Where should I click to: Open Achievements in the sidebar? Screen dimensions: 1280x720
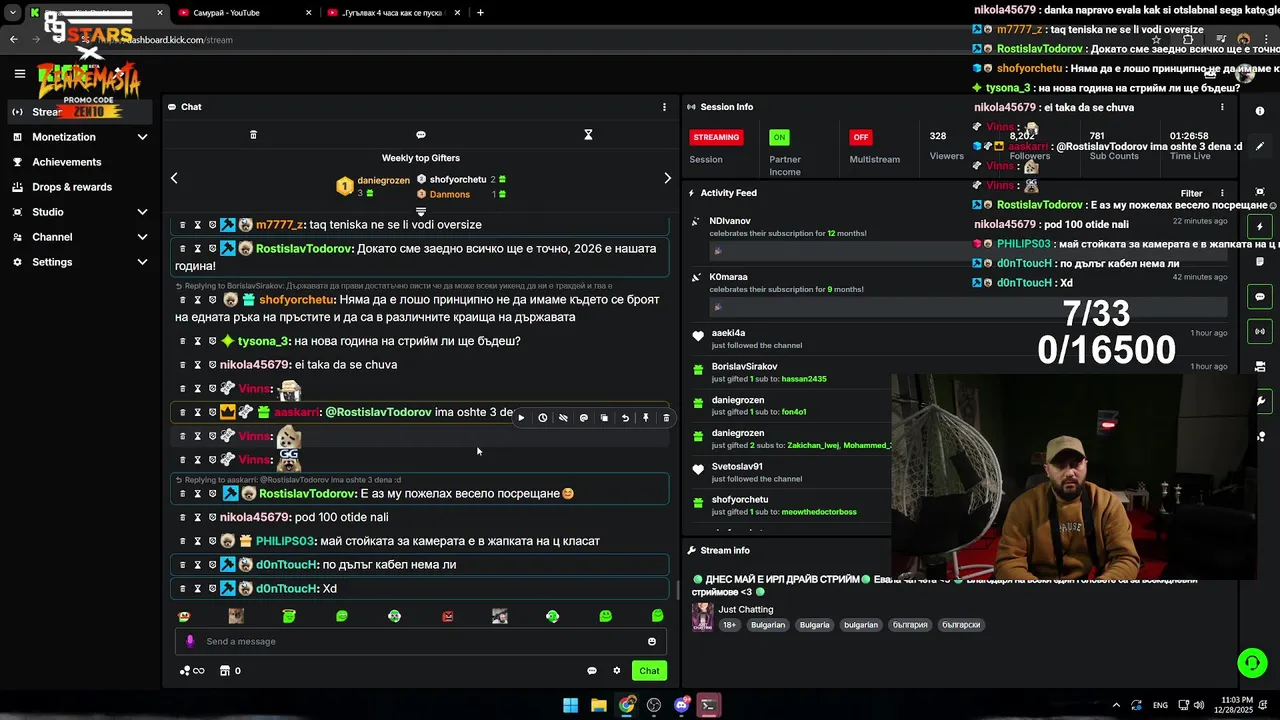tap(66, 162)
